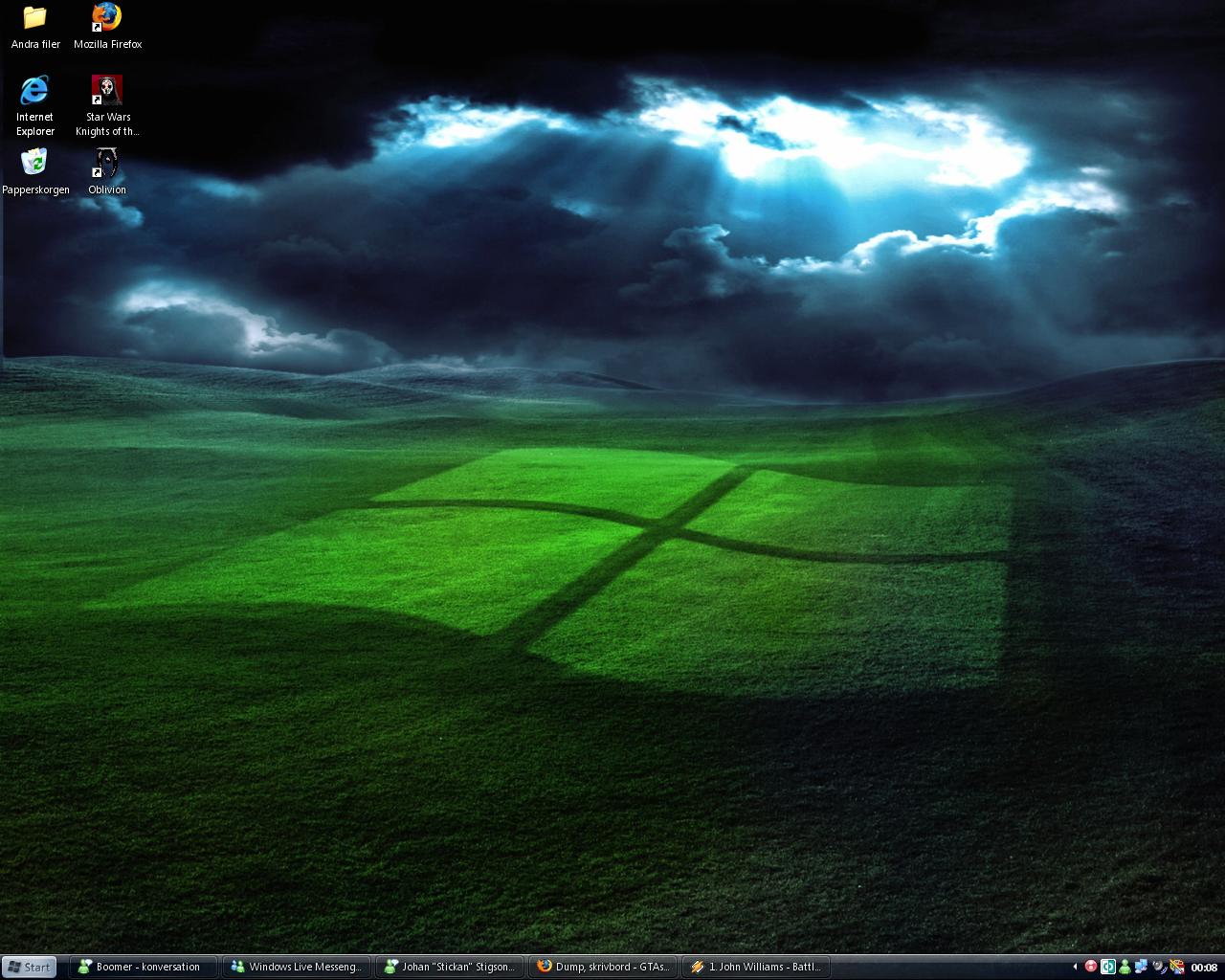Switch to Dump, skrivbord Firefox taskbar button
This screenshot has height=980, width=1225.
point(603,967)
